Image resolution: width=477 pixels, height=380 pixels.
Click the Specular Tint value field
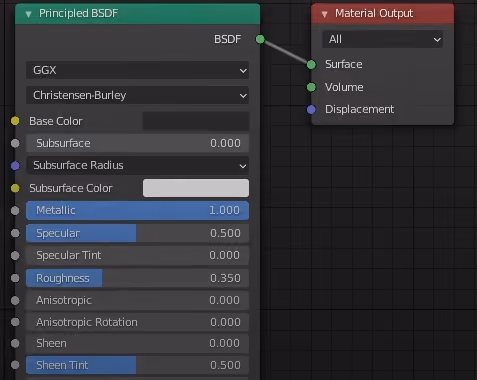(x=137, y=255)
